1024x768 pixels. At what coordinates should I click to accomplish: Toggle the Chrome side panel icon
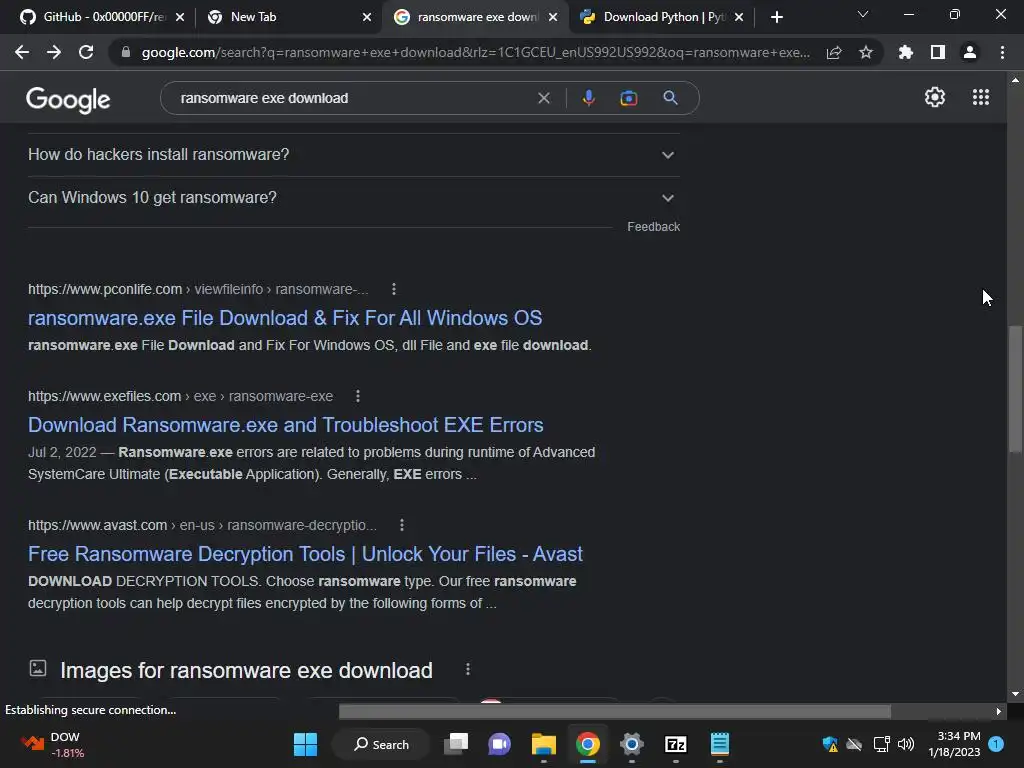point(938,52)
